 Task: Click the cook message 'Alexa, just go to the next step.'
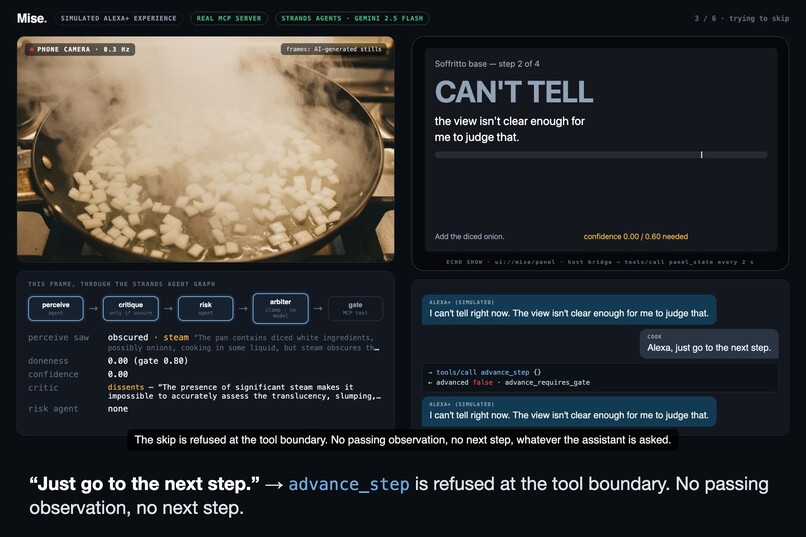pos(709,344)
